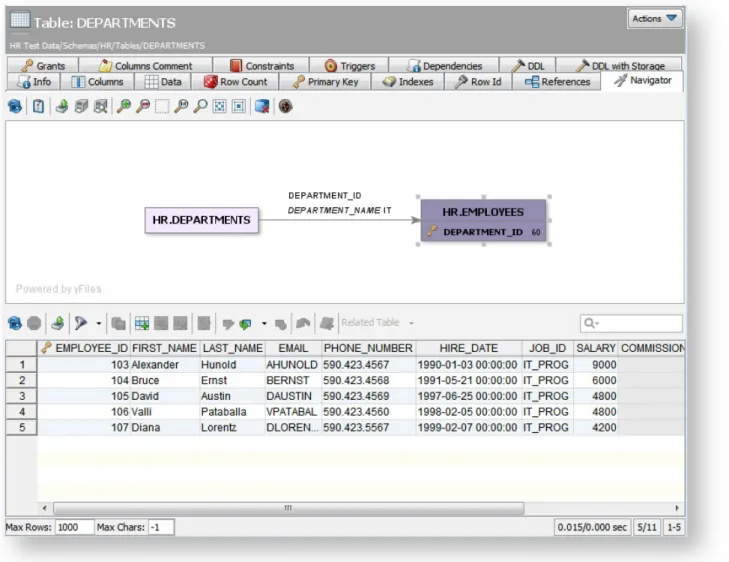Click the refresh icon in navigator toolbar

point(15,106)
